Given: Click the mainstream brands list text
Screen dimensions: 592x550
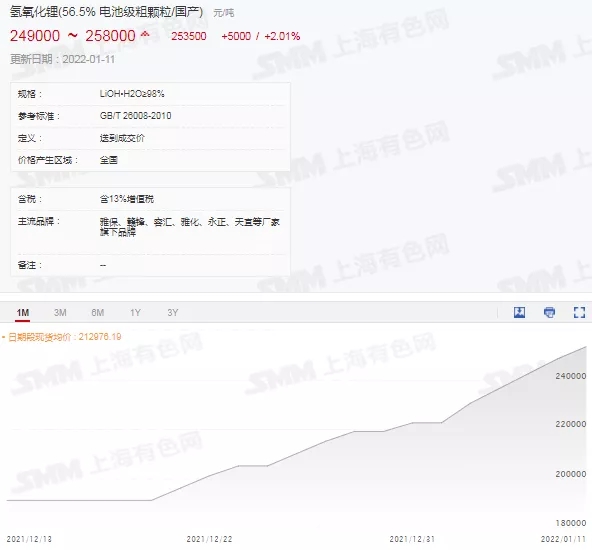Looking at the screenshot, I should (x=190, y=226).
